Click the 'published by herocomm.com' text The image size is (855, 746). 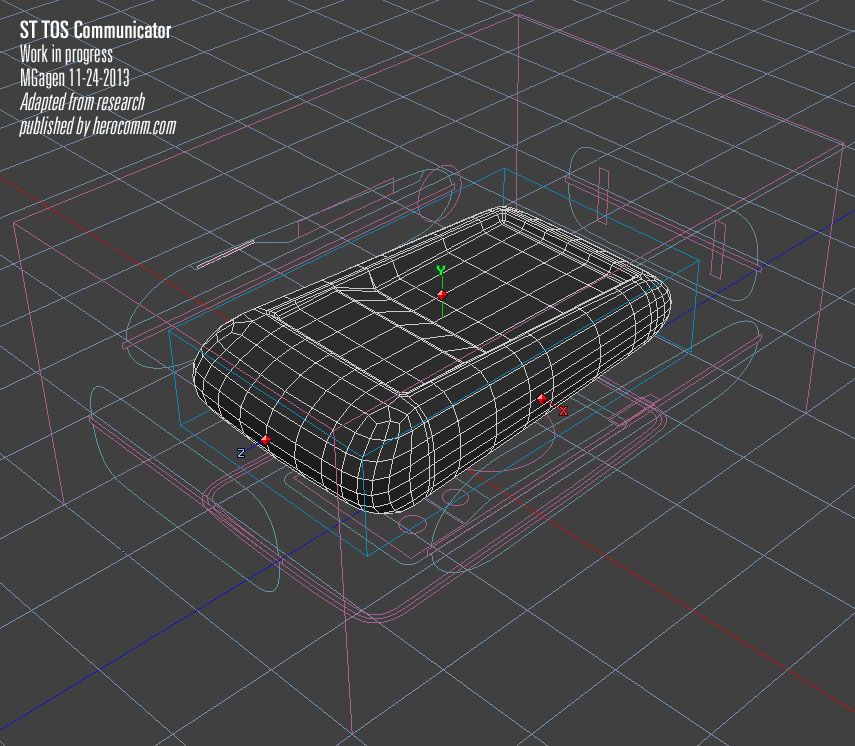(98, 126)
